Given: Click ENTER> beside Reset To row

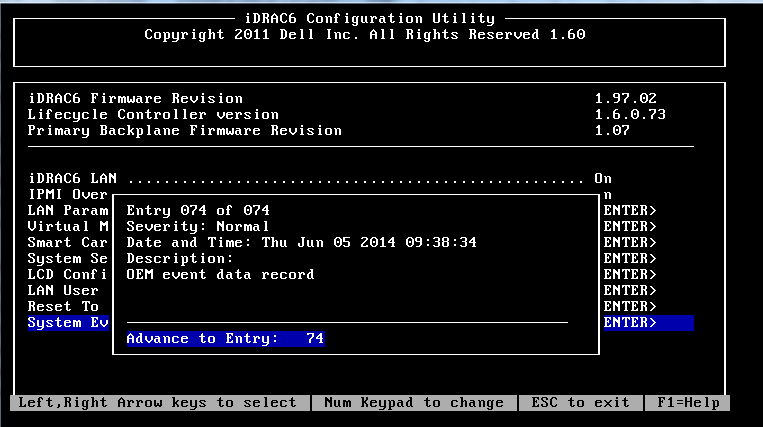Looking at the screenshot, I should (630, 307).
